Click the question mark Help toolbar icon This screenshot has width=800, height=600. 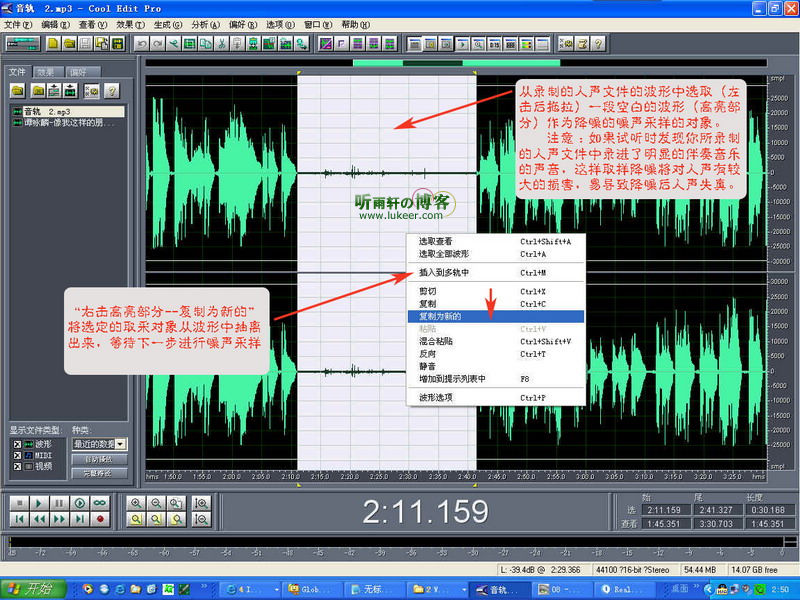pos(598,44)
